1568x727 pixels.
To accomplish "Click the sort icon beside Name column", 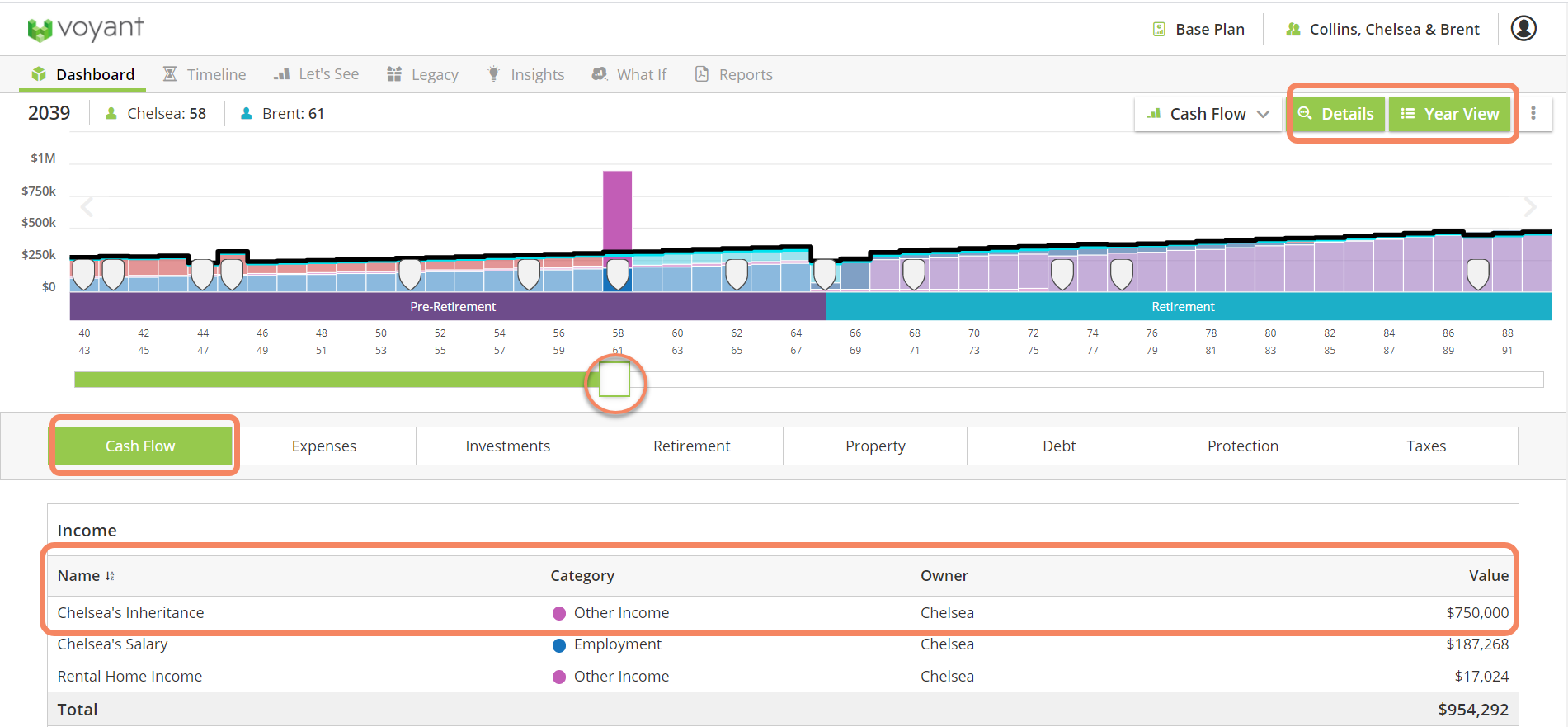I will tap(111, 576).
